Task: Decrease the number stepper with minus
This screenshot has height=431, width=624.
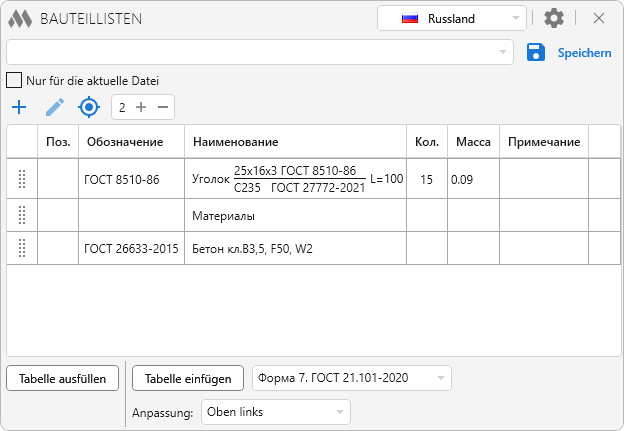Action: [x=162, y=107]
